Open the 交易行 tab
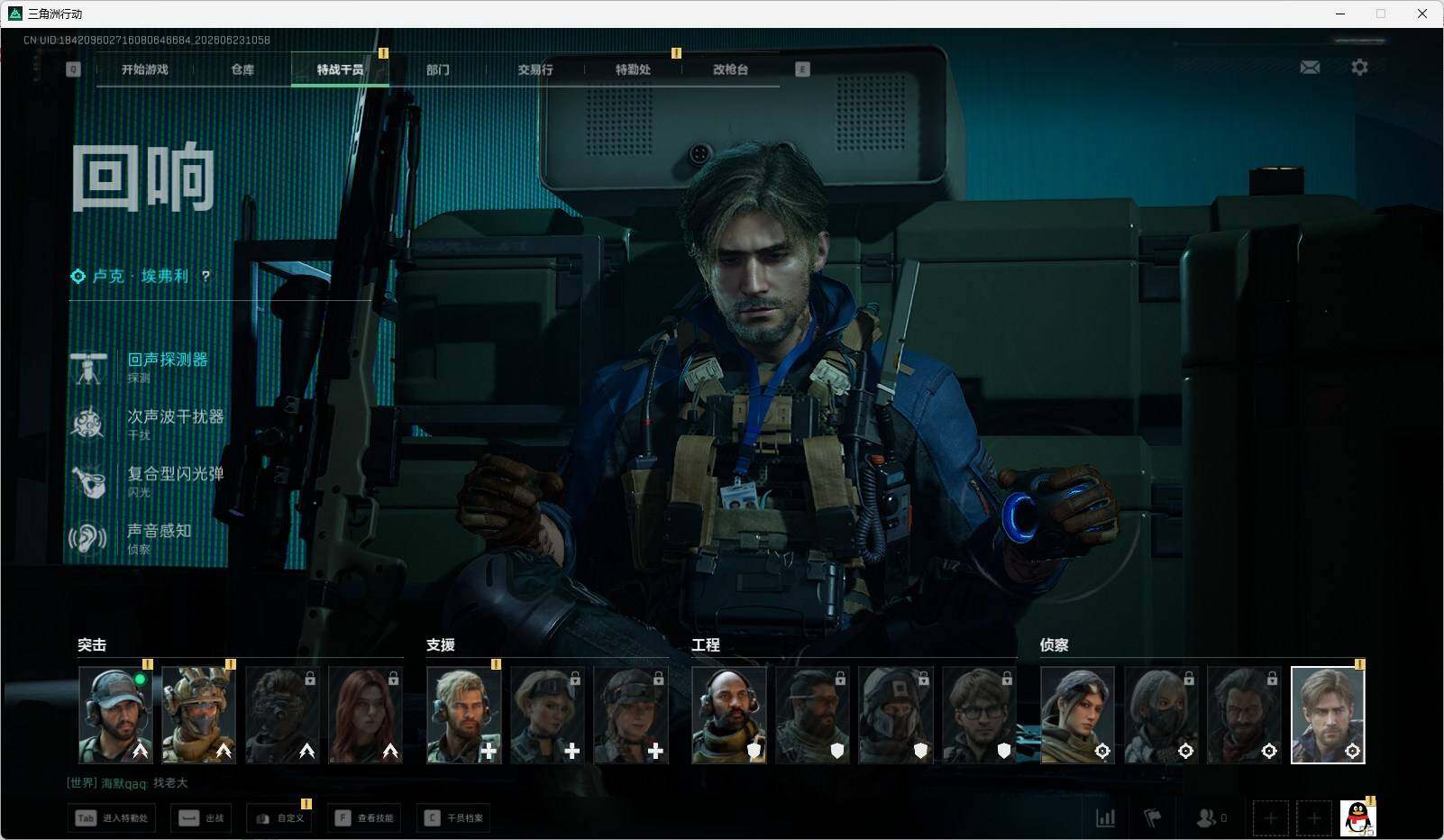This screenshot has width=1444, height=840. (x=535, y=69)
